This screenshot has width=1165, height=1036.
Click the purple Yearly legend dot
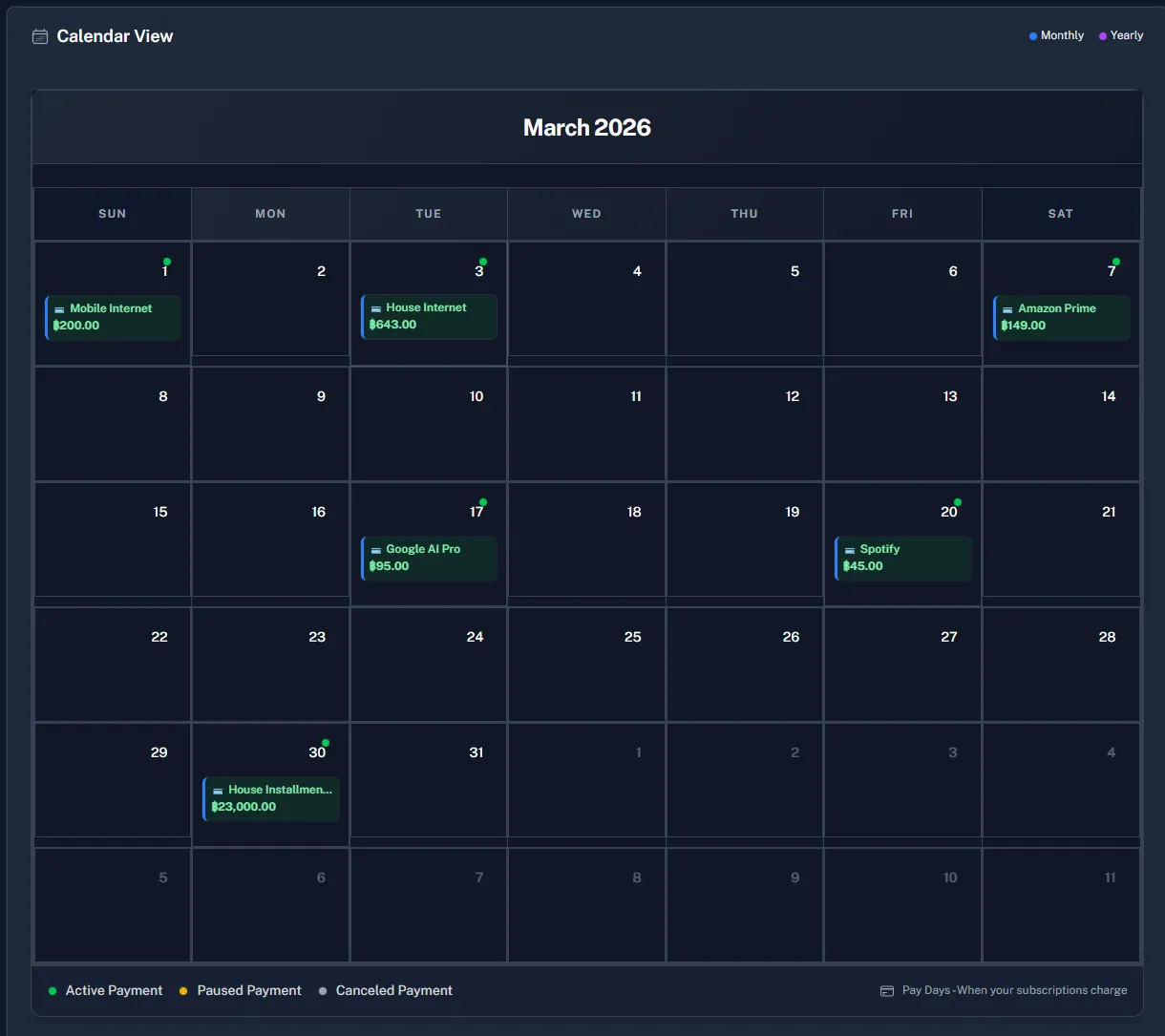click(1103, 36)
